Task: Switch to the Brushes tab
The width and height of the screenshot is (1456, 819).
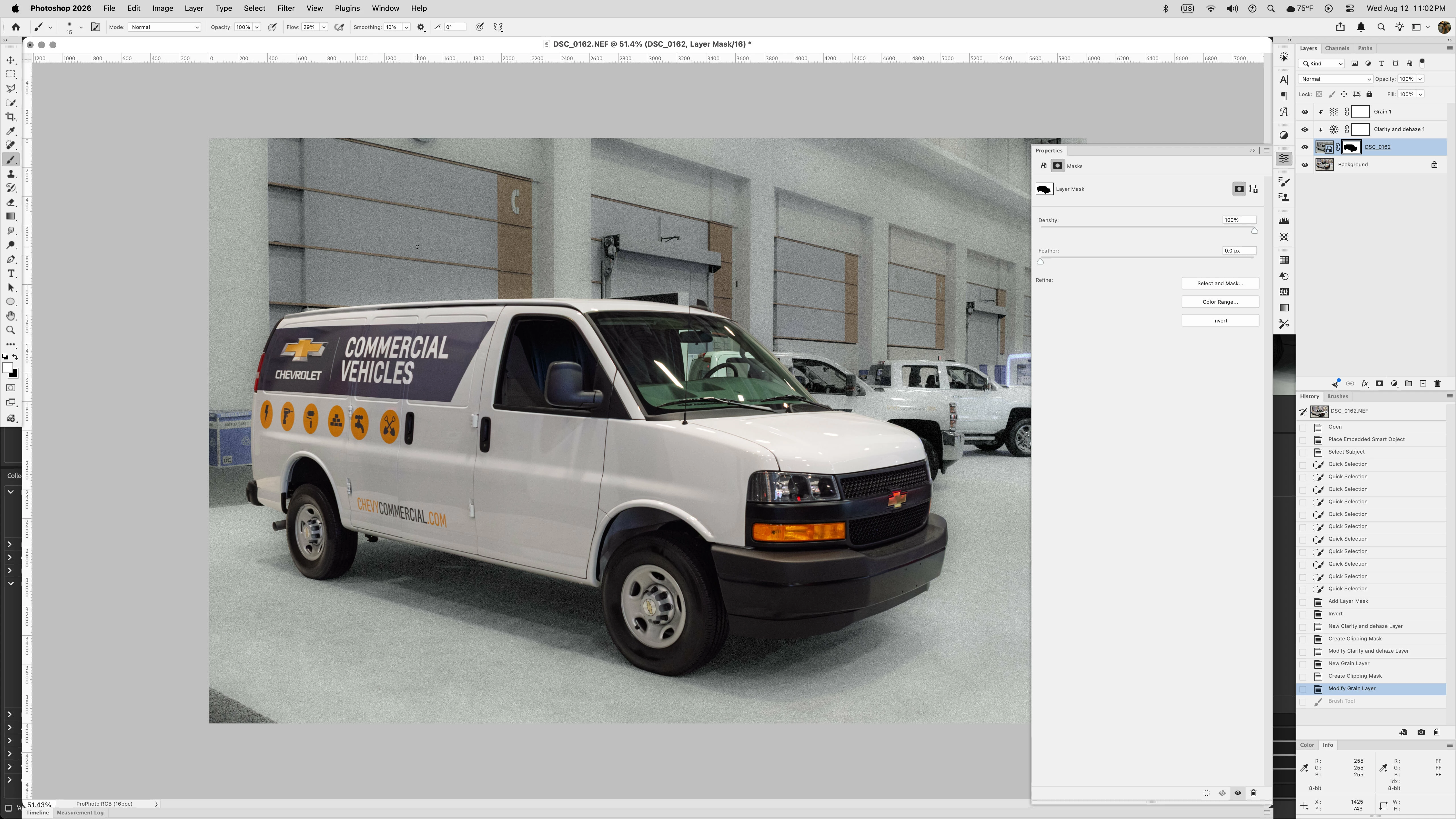Action: coord(1337,397)
